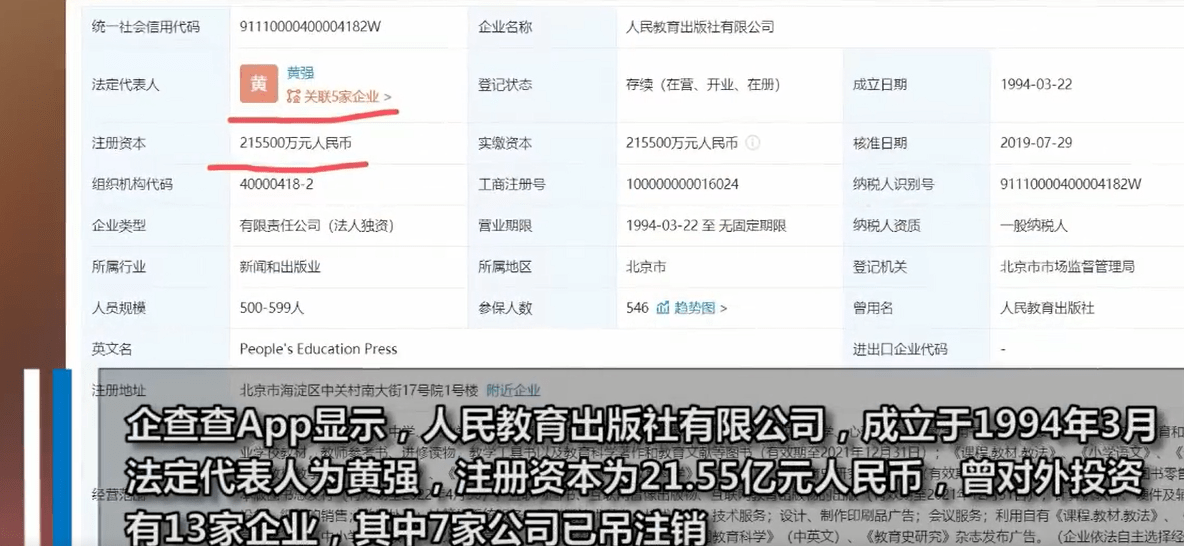Click the 统一社会信用代码 label cell
Viewport: 1184px width, 546px height.
click(155, 27)
